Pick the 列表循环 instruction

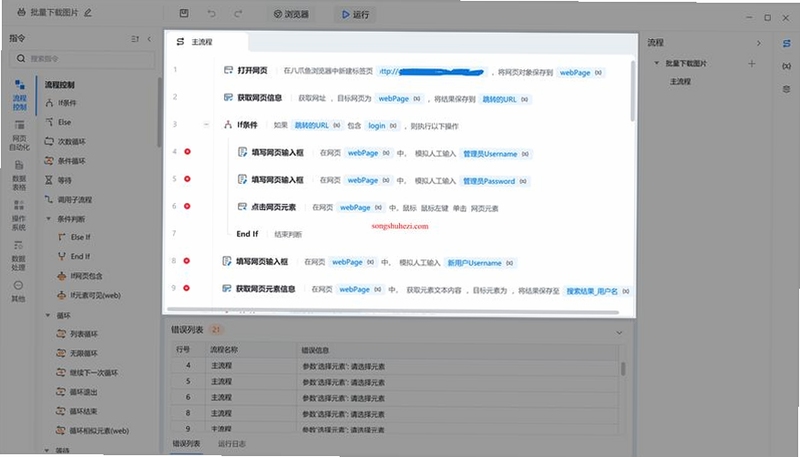[x=77, y=334]
